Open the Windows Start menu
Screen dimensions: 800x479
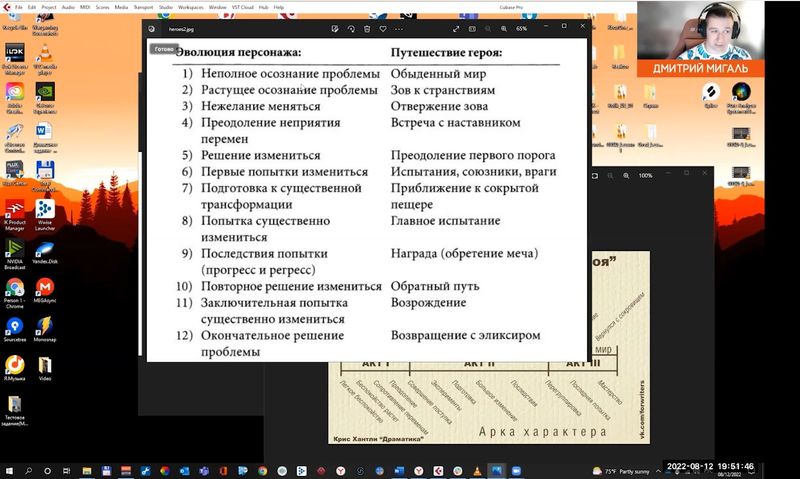[9, 471]
